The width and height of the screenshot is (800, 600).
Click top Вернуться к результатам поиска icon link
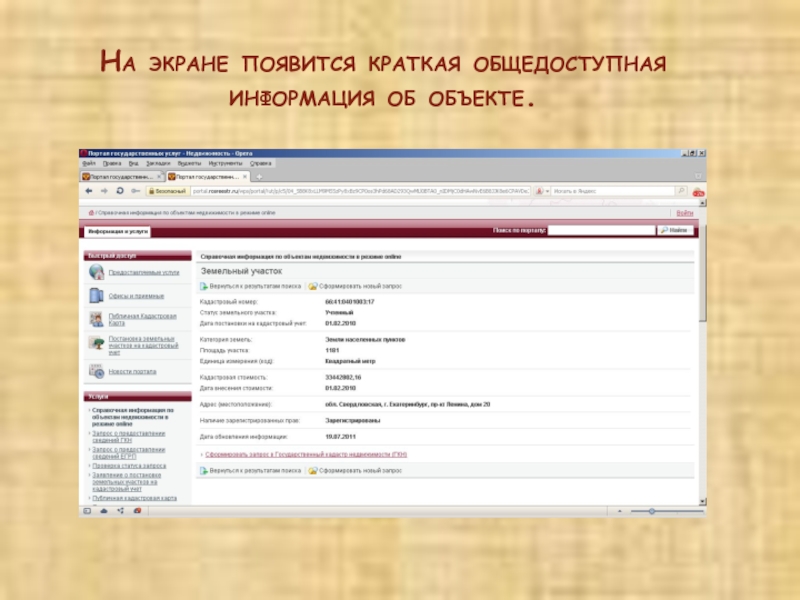251,286
